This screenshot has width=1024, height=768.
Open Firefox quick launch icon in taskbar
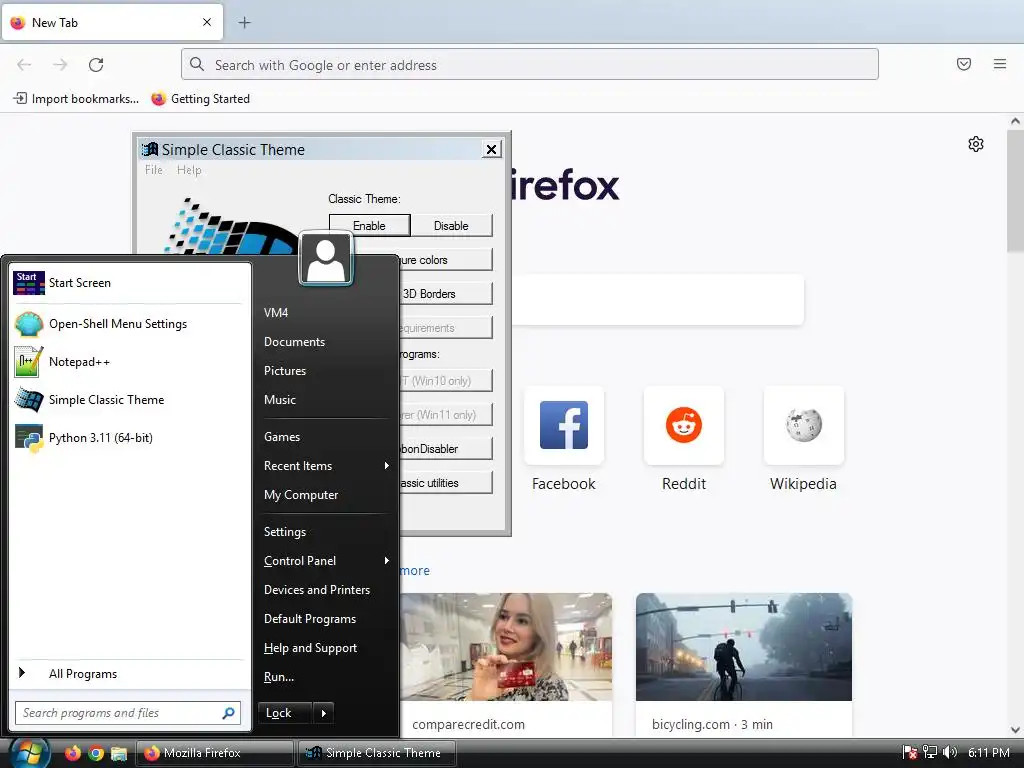coord(72,753)
